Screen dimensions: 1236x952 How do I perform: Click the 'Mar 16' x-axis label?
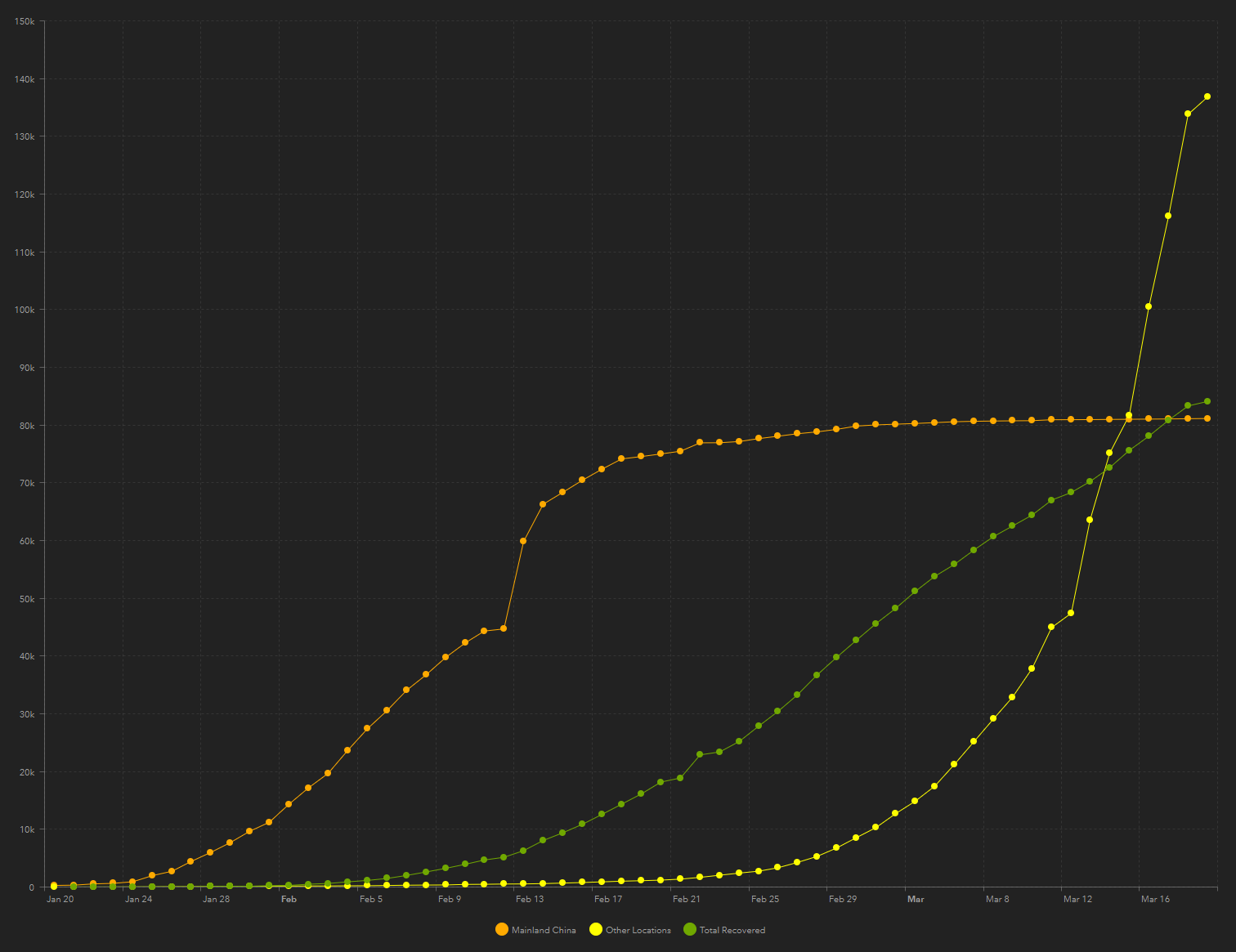tap(1156, 899)
